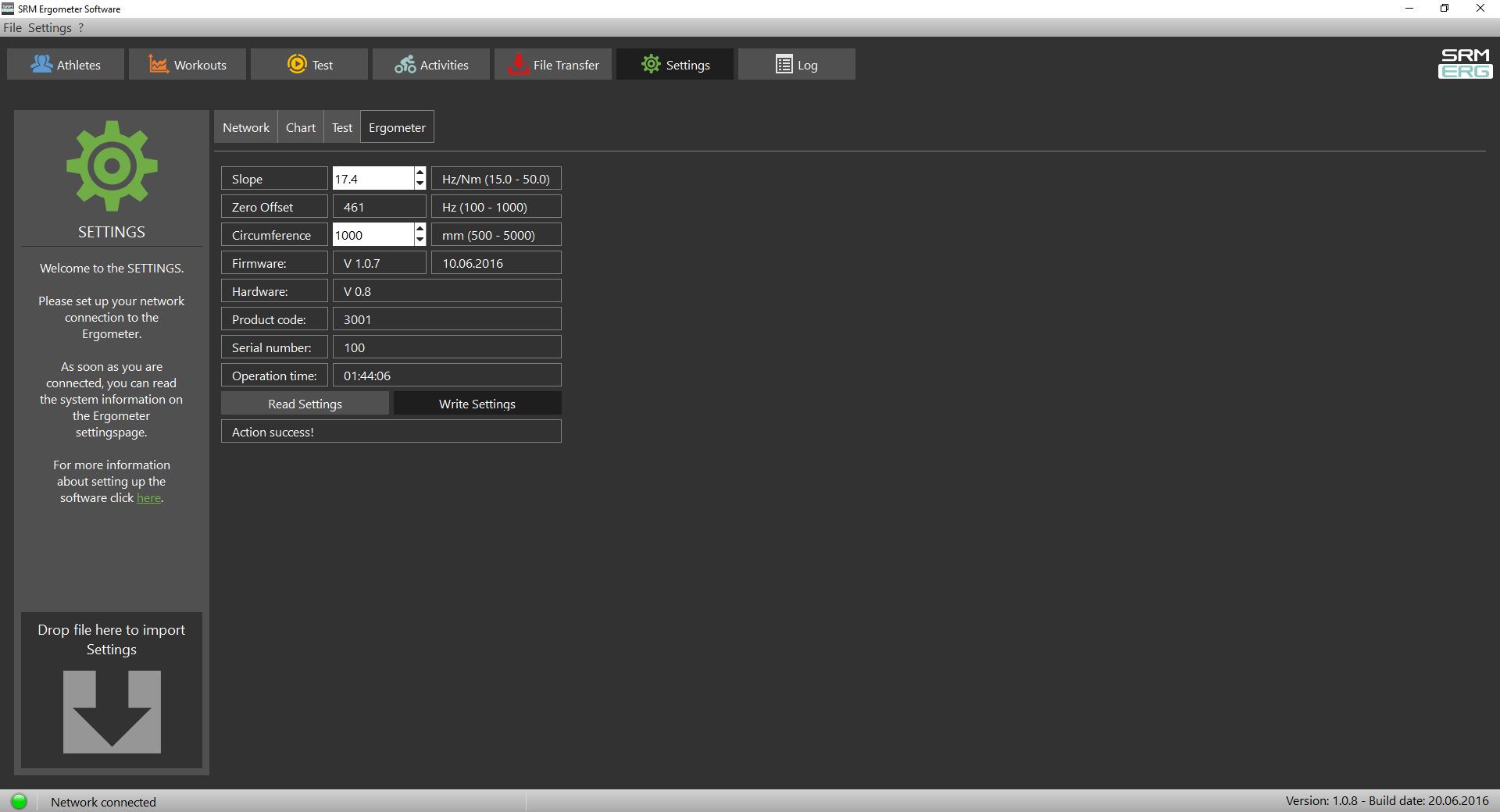
Task: Click the Write Settings button
Action: [477, 404]
